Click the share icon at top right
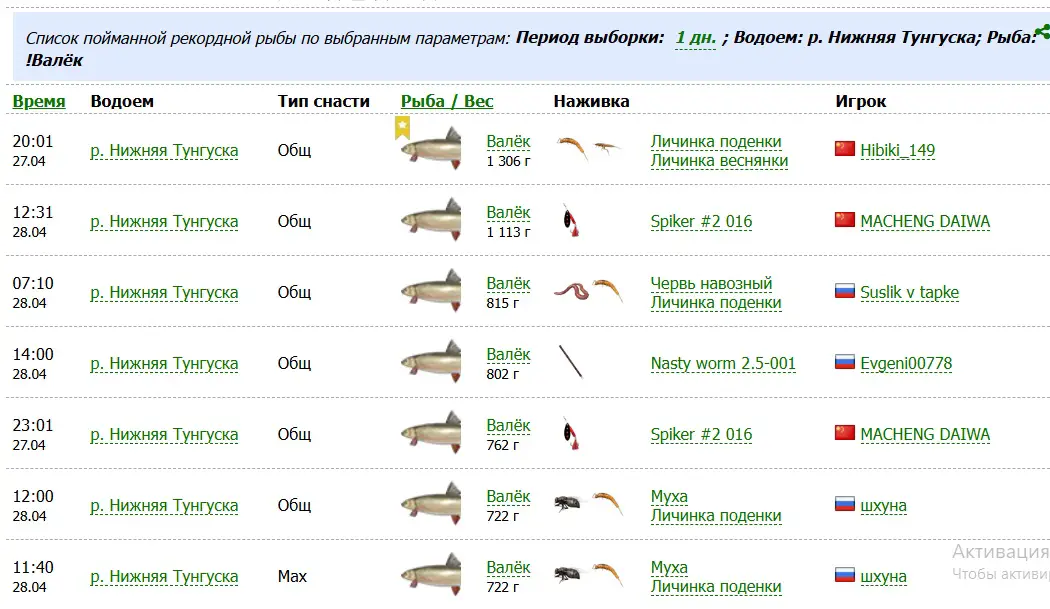The height and width of the screenshot is (609, 1050). click(1043, 31)
